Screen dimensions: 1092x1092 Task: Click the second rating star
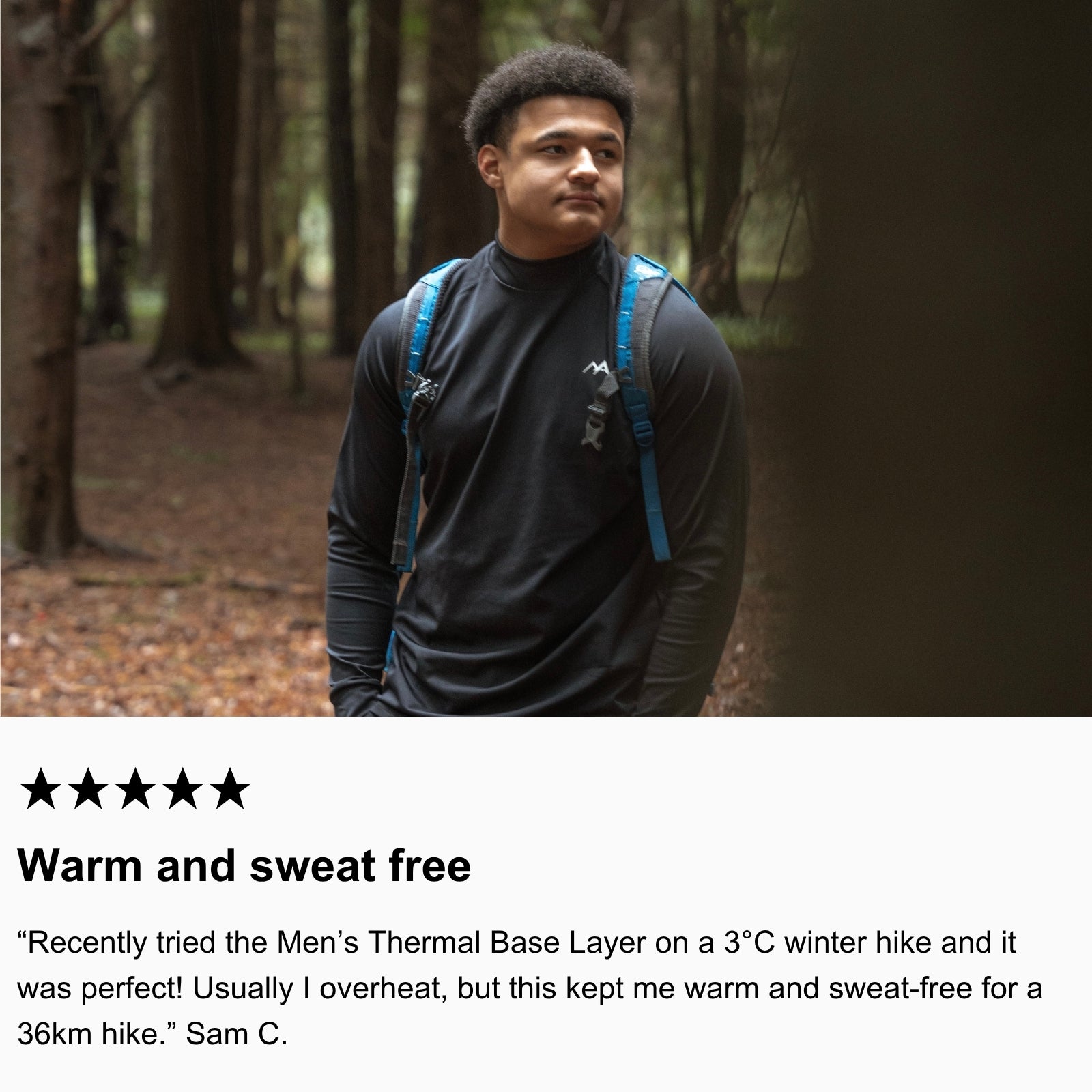88,789
